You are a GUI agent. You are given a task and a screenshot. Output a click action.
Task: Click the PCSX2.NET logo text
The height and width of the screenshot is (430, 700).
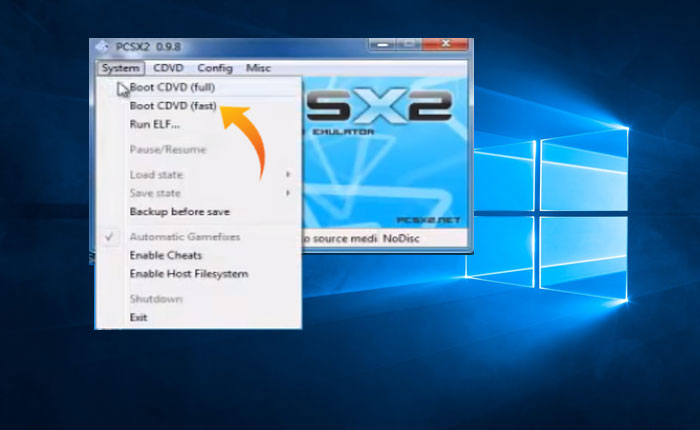[x=428, y=220]
